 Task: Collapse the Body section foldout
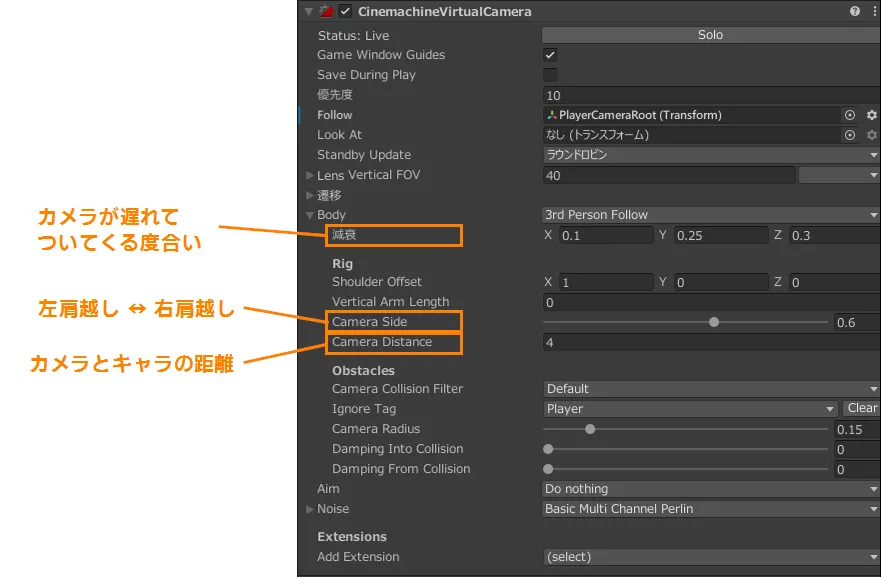[x=309, y=215]
